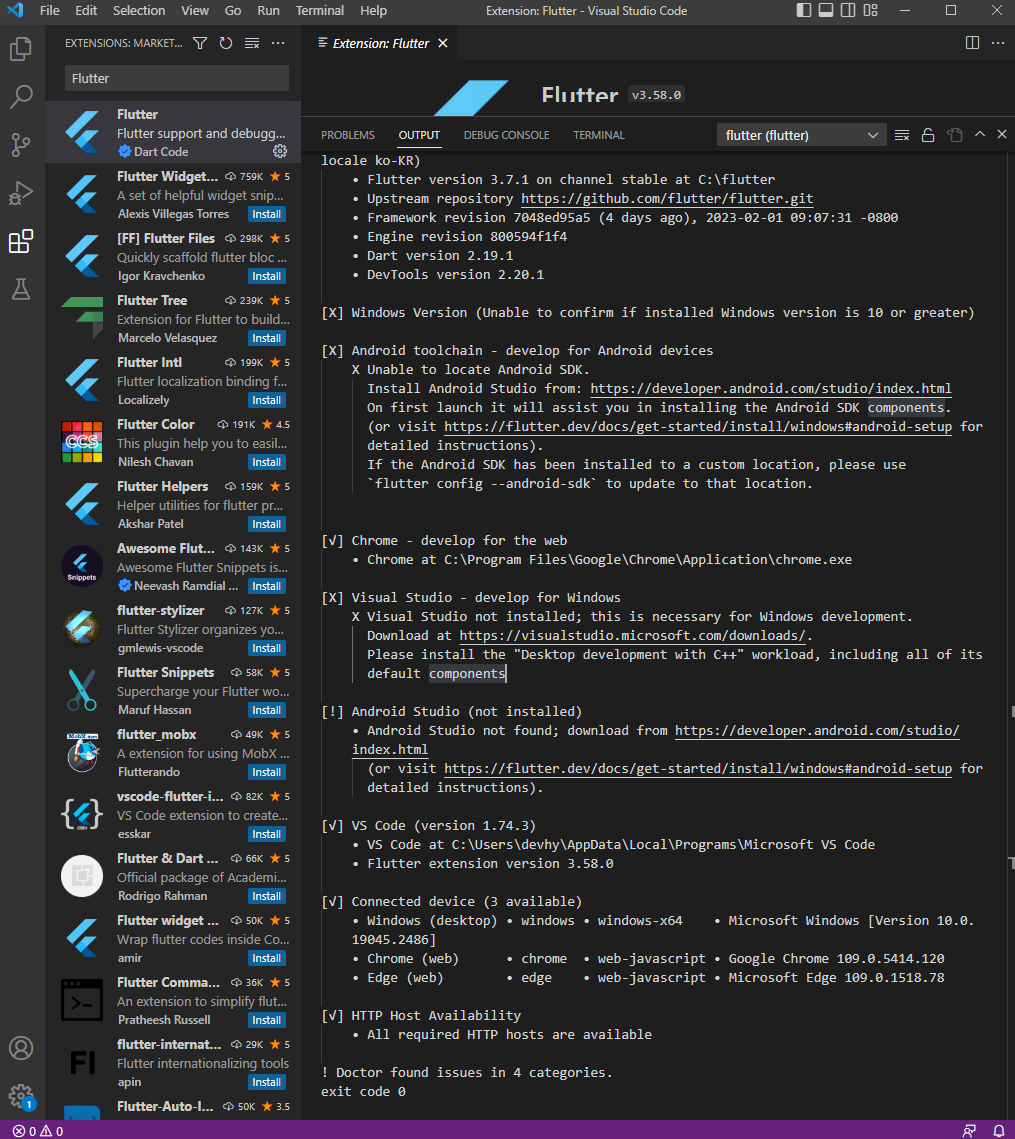1015x1139 pixels.
Task: Install the Flutter Widget Snippets extension
Action: pyautogui.click(x=266, y=213)
